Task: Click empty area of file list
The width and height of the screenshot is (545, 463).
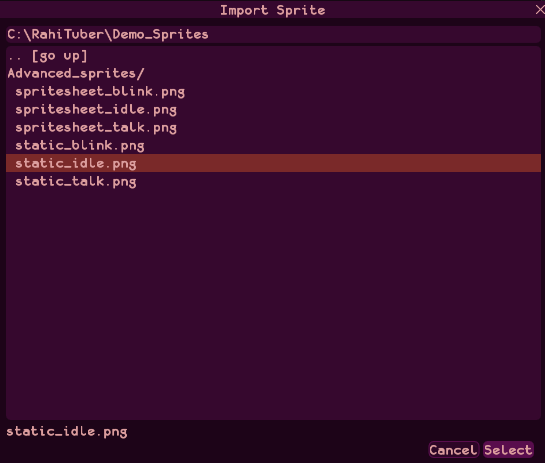Action: (x=273, y=302)
